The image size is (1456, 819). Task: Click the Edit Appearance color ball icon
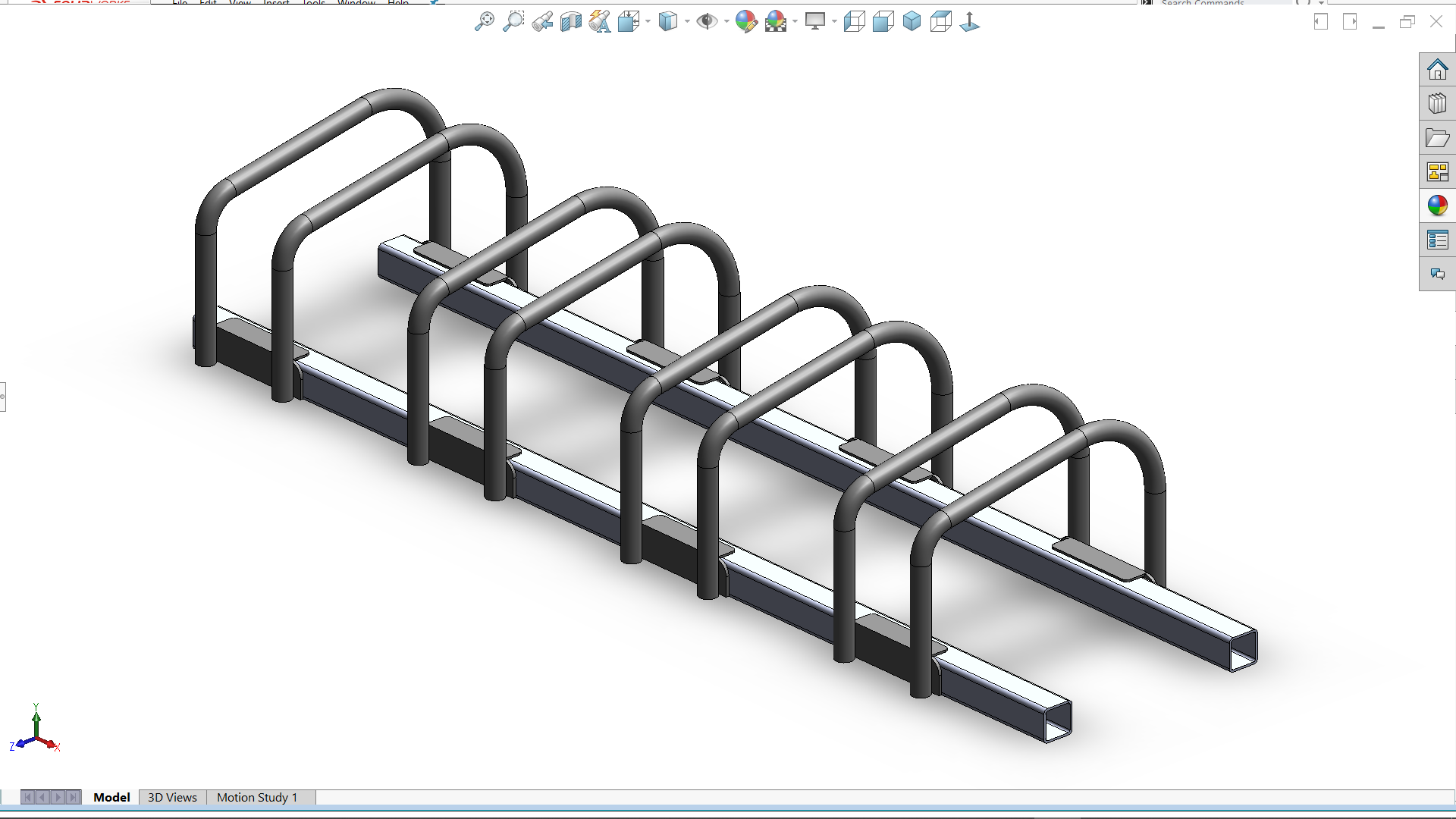tap(746, 22)
